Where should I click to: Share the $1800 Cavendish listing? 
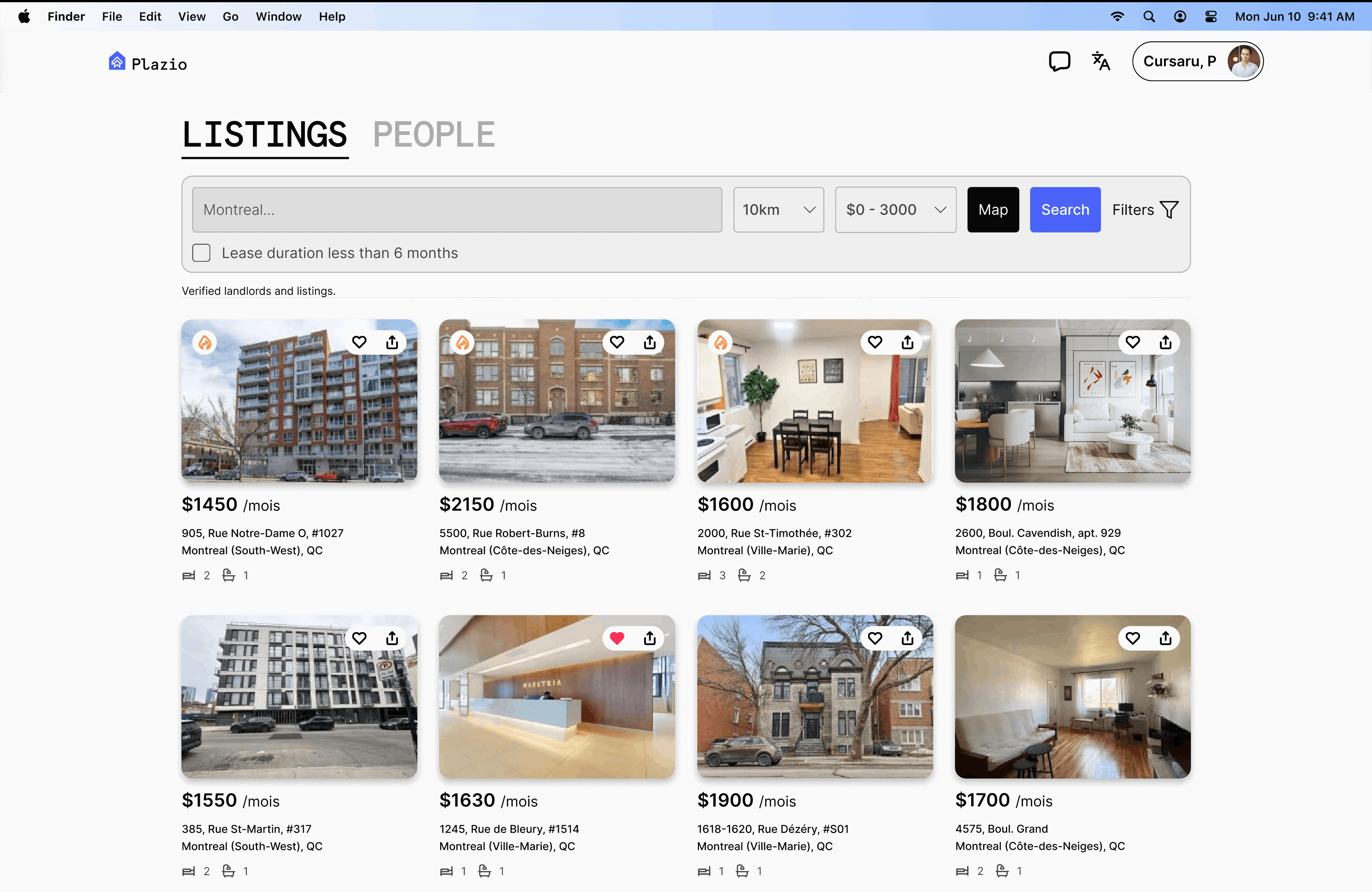coord(1165,342)
